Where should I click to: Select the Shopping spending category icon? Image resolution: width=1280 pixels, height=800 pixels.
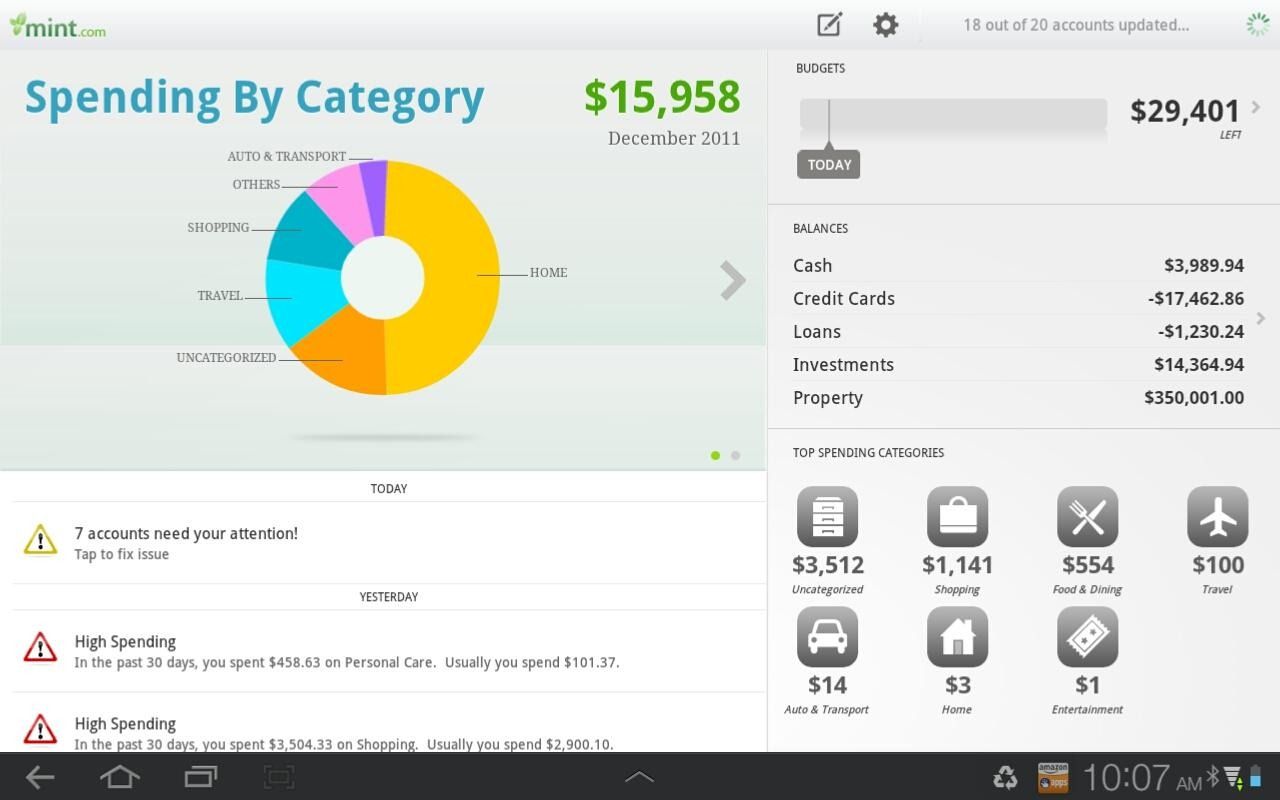(957, 516)
